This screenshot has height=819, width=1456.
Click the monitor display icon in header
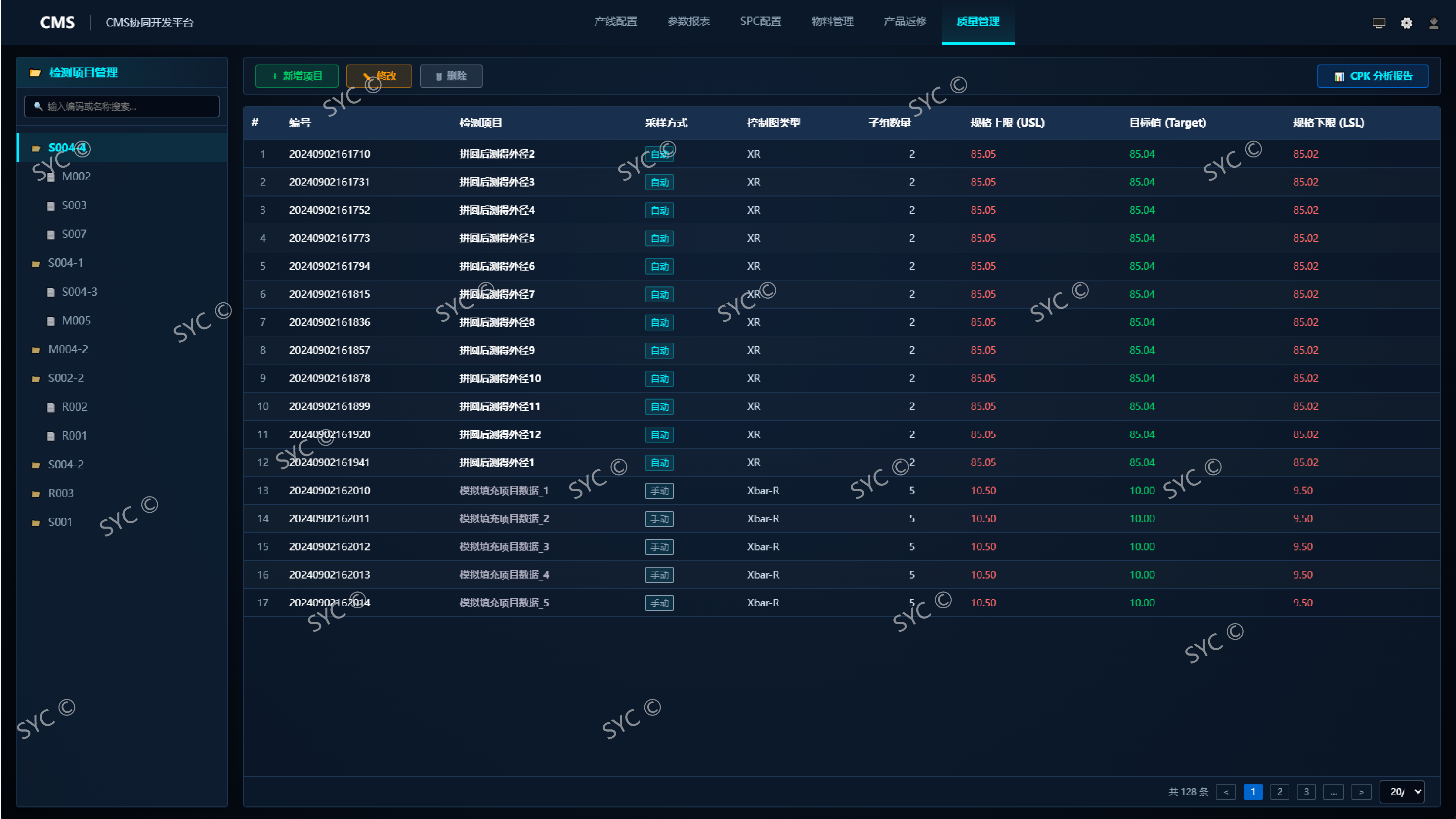[x=1379, y=23]
